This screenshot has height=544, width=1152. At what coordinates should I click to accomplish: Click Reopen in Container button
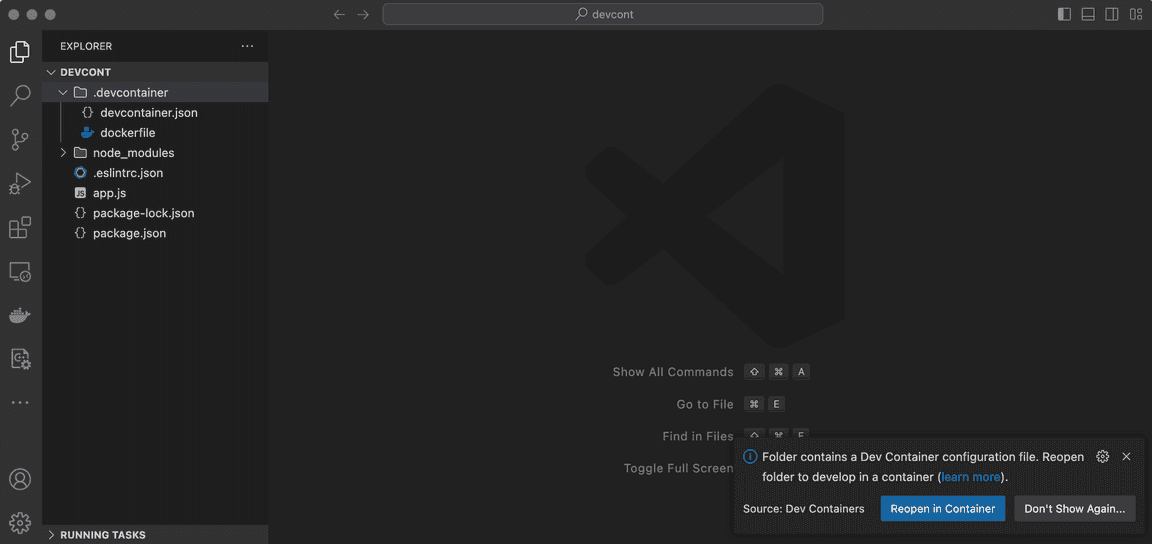pyautogui.click(x=943, y=509)
